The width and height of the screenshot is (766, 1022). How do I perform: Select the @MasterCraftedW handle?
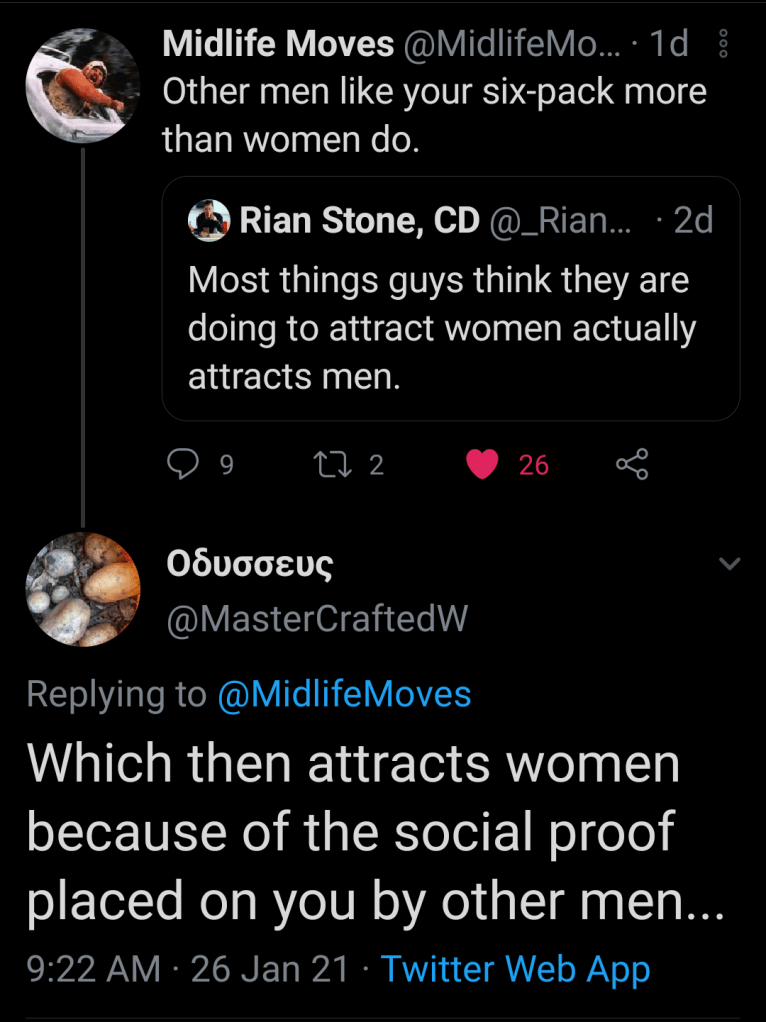(315, 620)
